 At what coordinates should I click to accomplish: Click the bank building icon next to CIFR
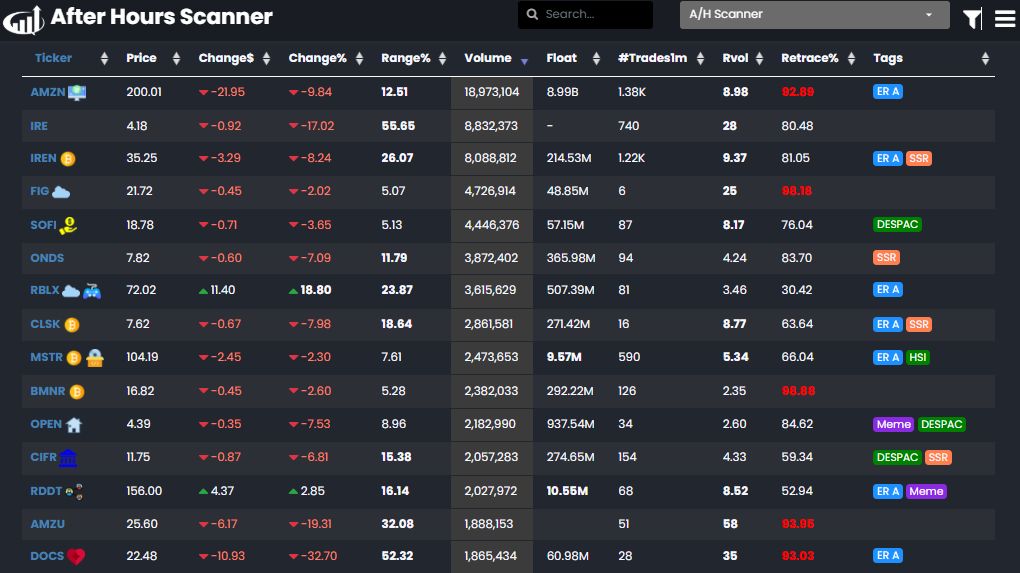[68, 458]
